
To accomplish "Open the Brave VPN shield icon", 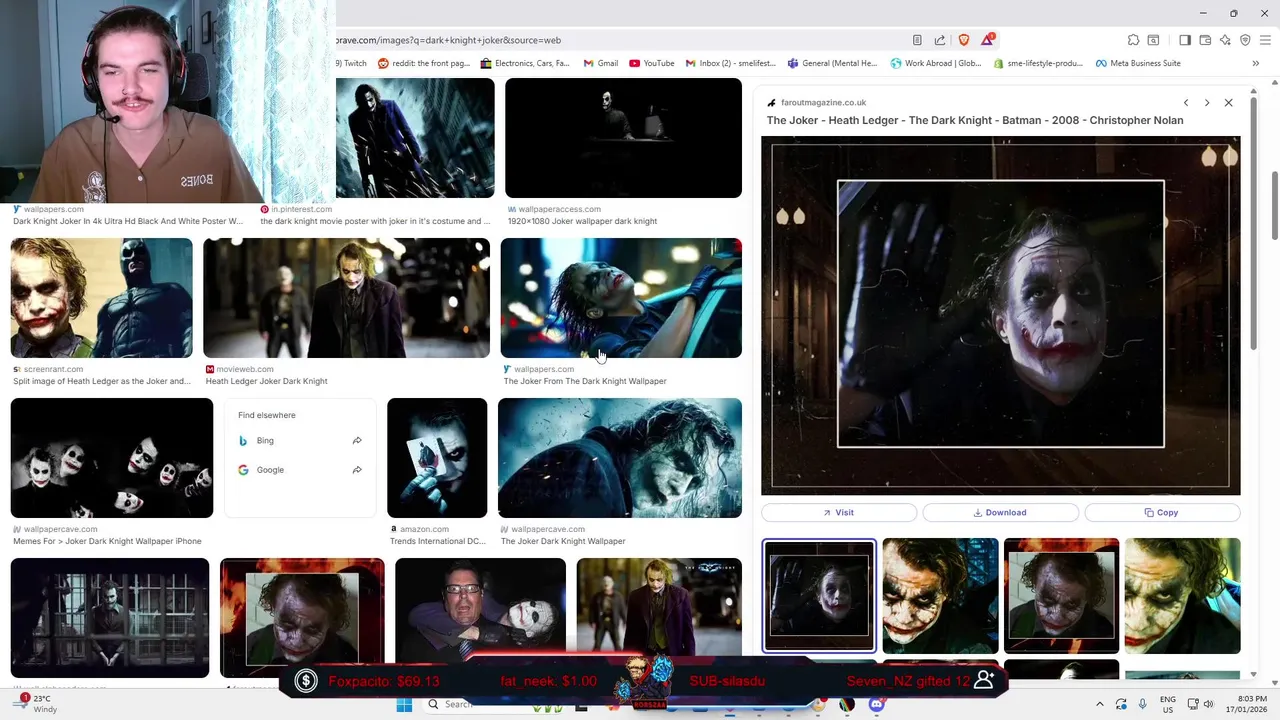I will [x=1245, y=40].
